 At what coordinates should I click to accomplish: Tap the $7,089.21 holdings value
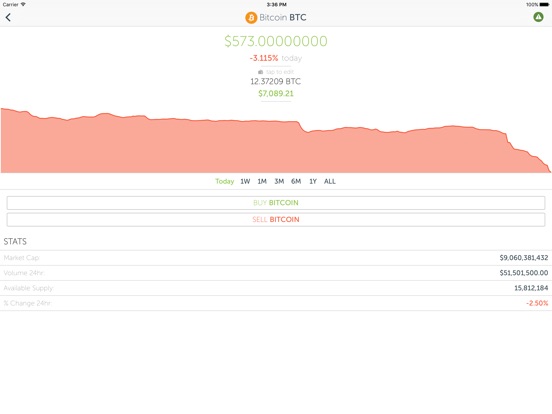(x=276, y=93)
